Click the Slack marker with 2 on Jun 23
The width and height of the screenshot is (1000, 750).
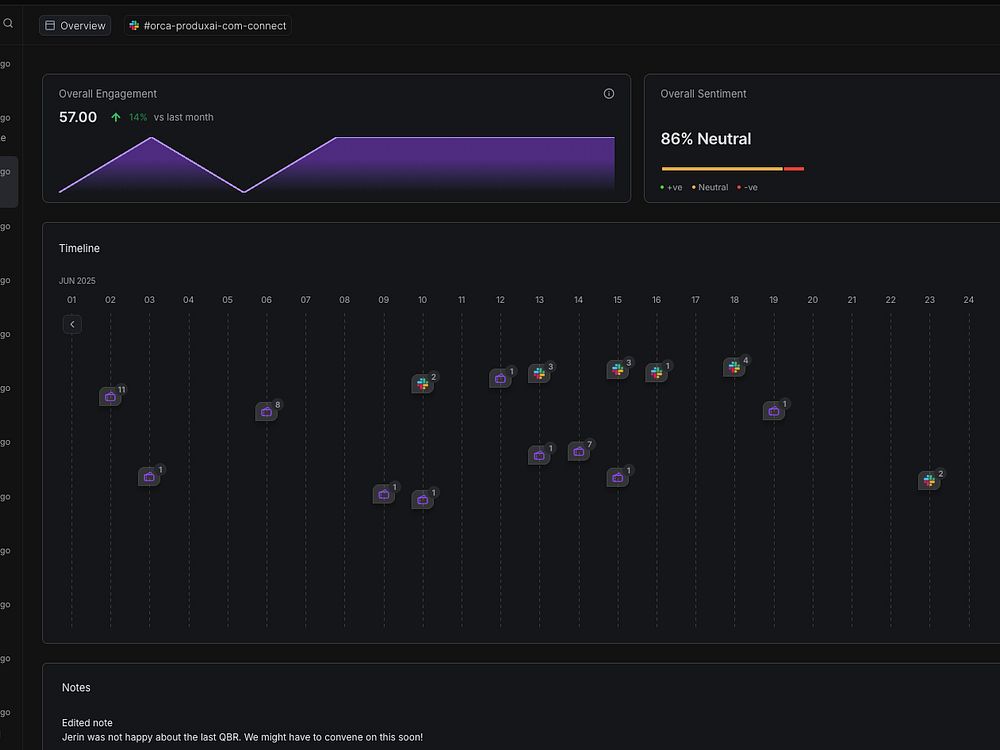[x=929, y=480]
